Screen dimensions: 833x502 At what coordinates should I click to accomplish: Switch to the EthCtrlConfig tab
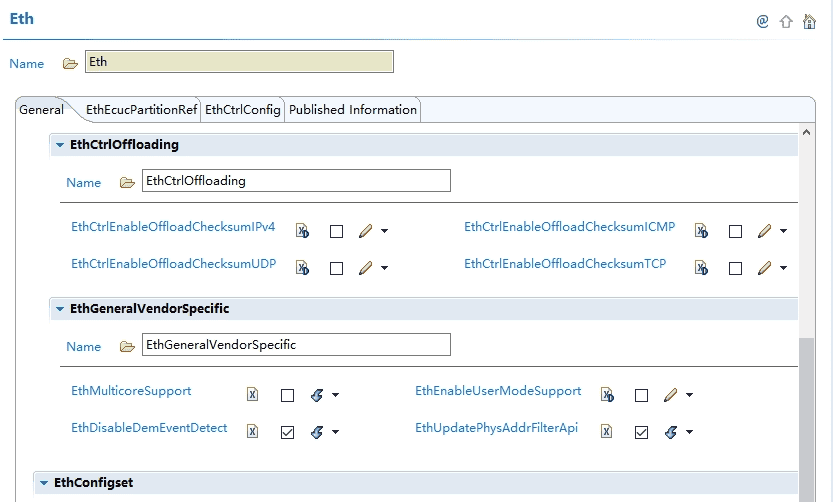pos(243,110)
